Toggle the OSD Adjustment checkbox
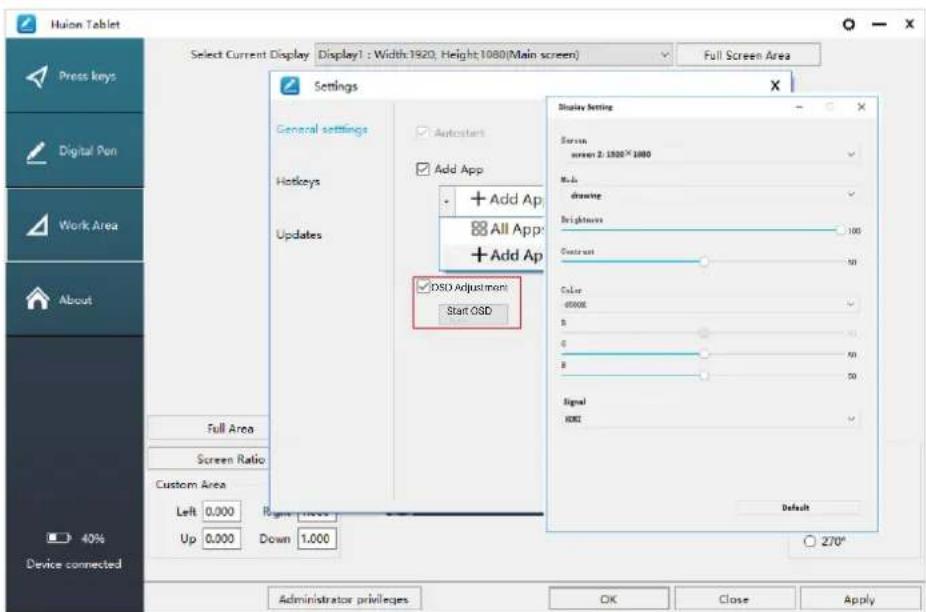926x612 pixels. 423,287
